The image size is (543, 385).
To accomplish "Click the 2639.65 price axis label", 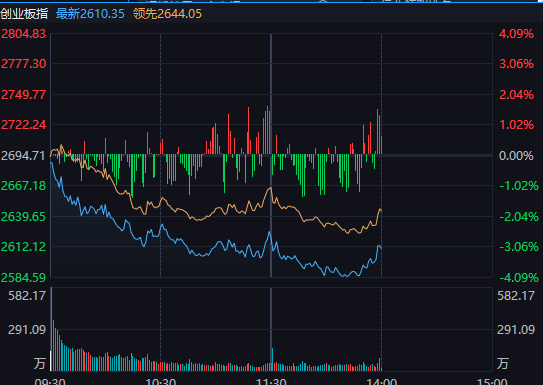I will [24, 217].
